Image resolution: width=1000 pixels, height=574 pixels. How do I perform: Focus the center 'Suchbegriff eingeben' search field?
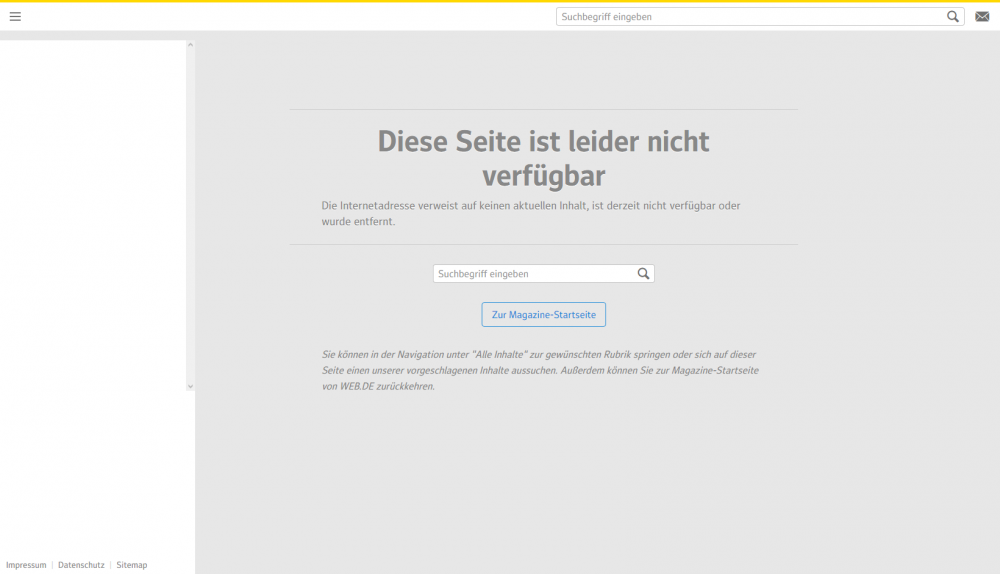click(533, 273)
